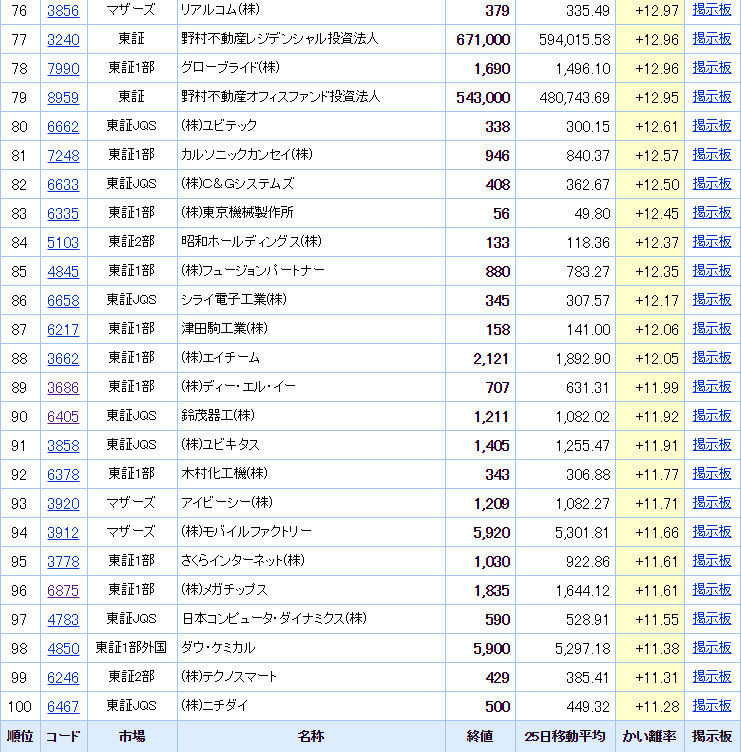Select company name (株)フュージョンパートナー
Viewport: 741px width, 752px height.
click(253, 270)
